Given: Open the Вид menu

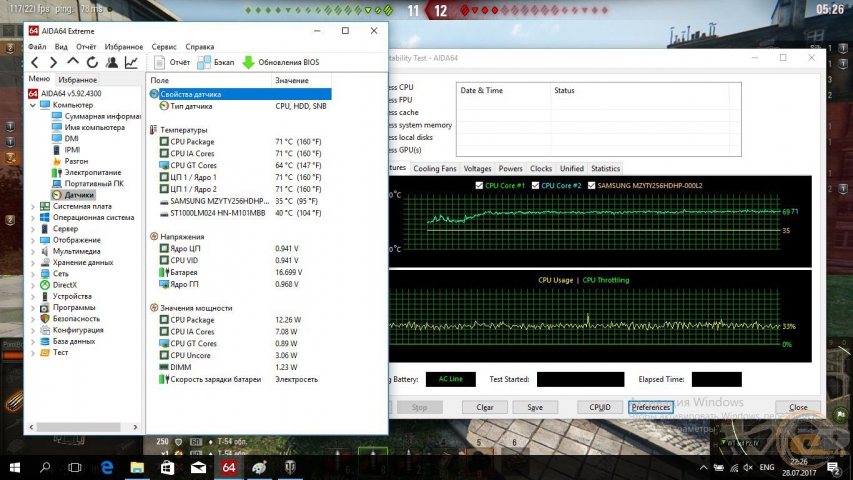Looking at the screenshot, I should click(x=61, y=47).
